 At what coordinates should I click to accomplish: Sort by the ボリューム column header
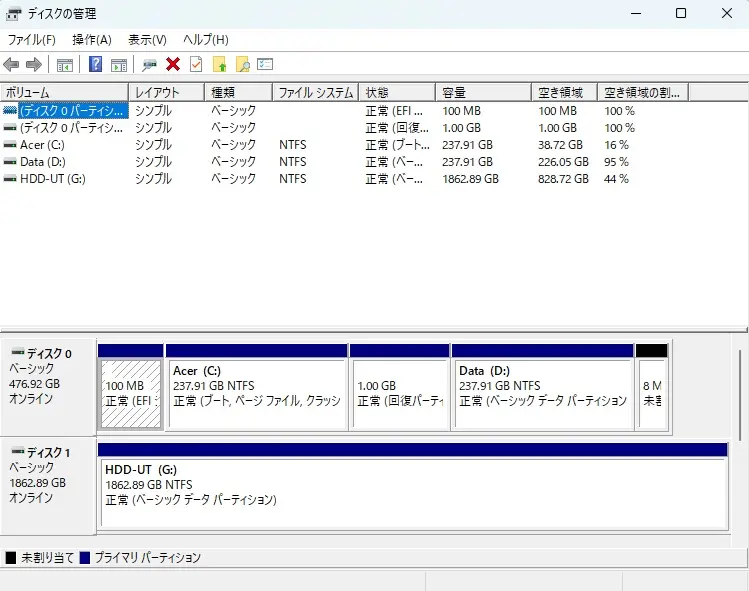[x=64, y=92]
